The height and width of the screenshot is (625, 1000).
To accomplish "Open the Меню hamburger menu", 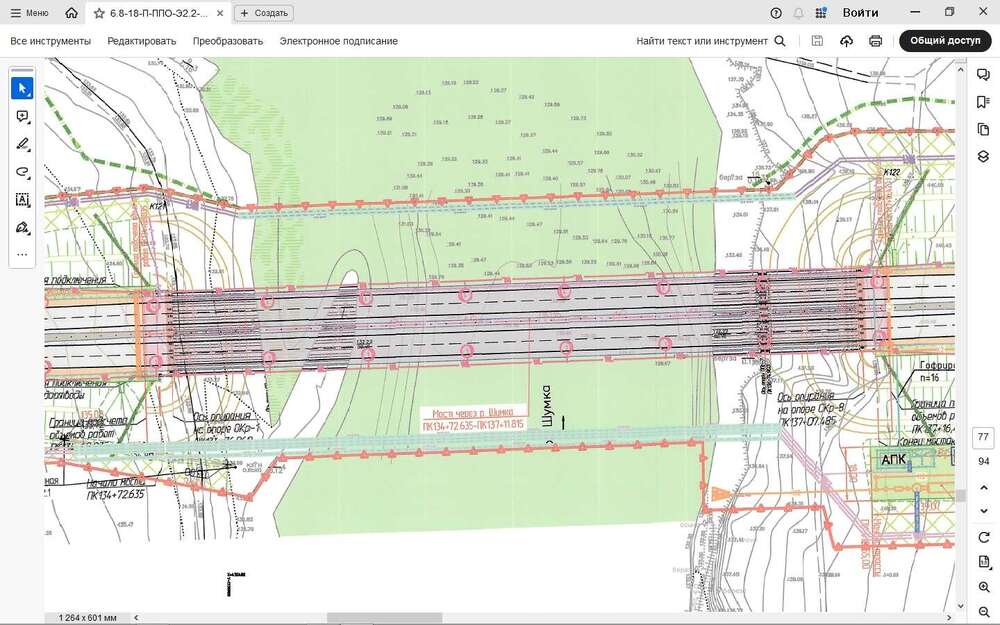I will point(29,13).
